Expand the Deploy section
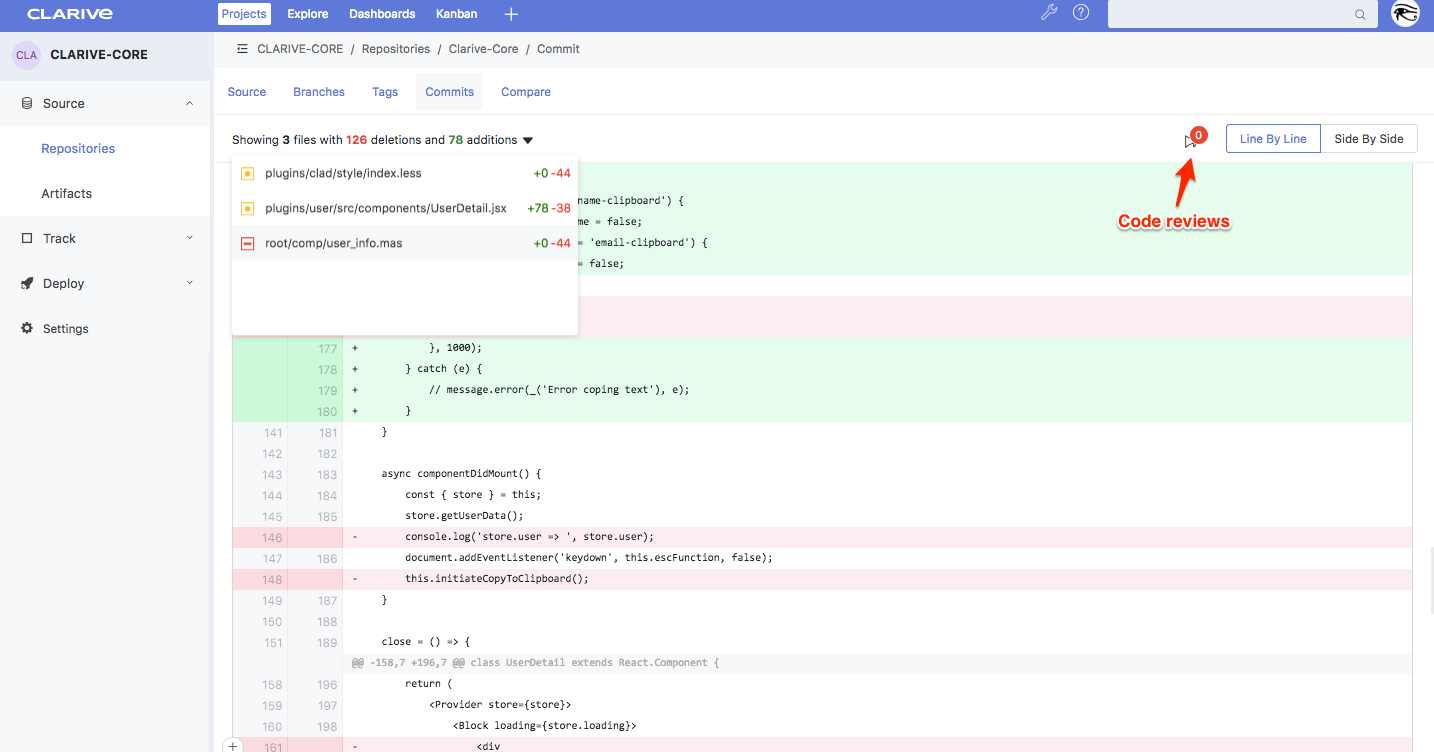This screenshot has height=752, width=1434. tap(105, 283)
